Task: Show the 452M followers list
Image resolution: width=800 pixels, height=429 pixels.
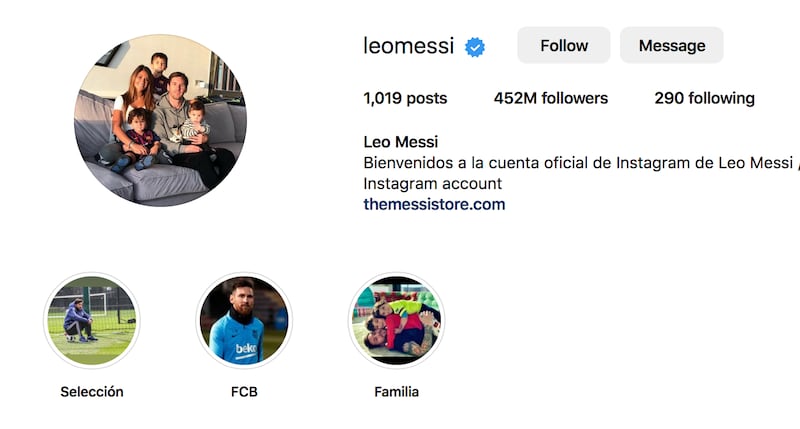Action: click(x=550, y=98)
